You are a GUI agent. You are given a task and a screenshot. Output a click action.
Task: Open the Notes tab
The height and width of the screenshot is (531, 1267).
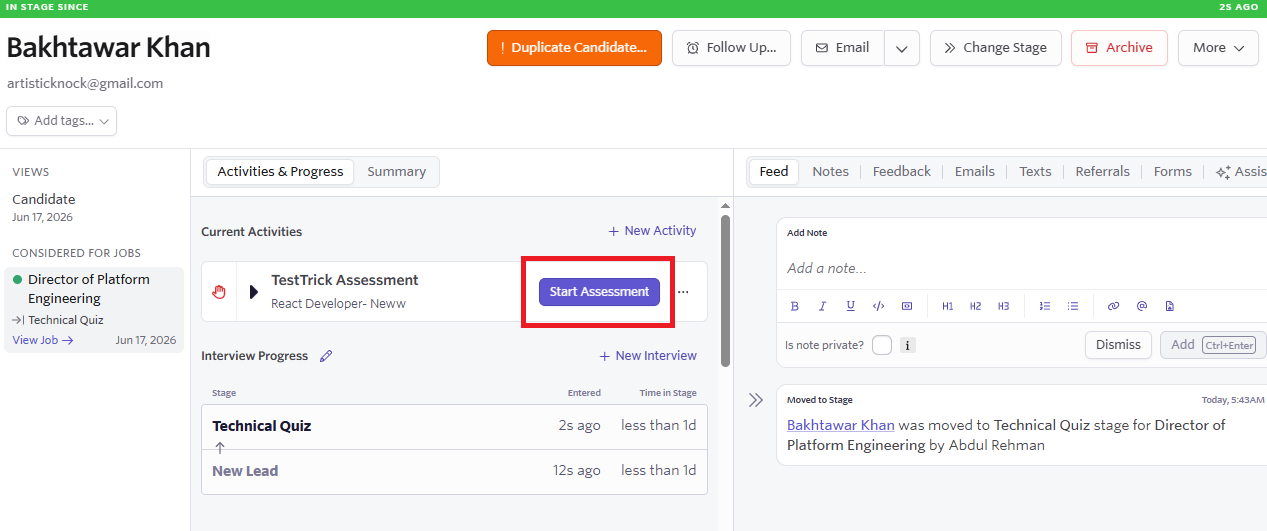point(830,172)
